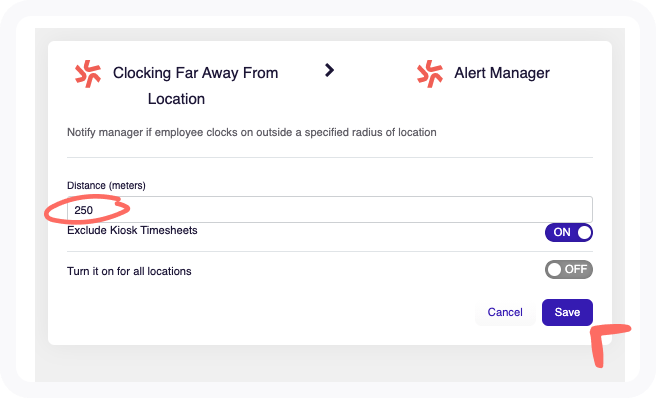Click the Alert Manager heading text

coord(502,73)
